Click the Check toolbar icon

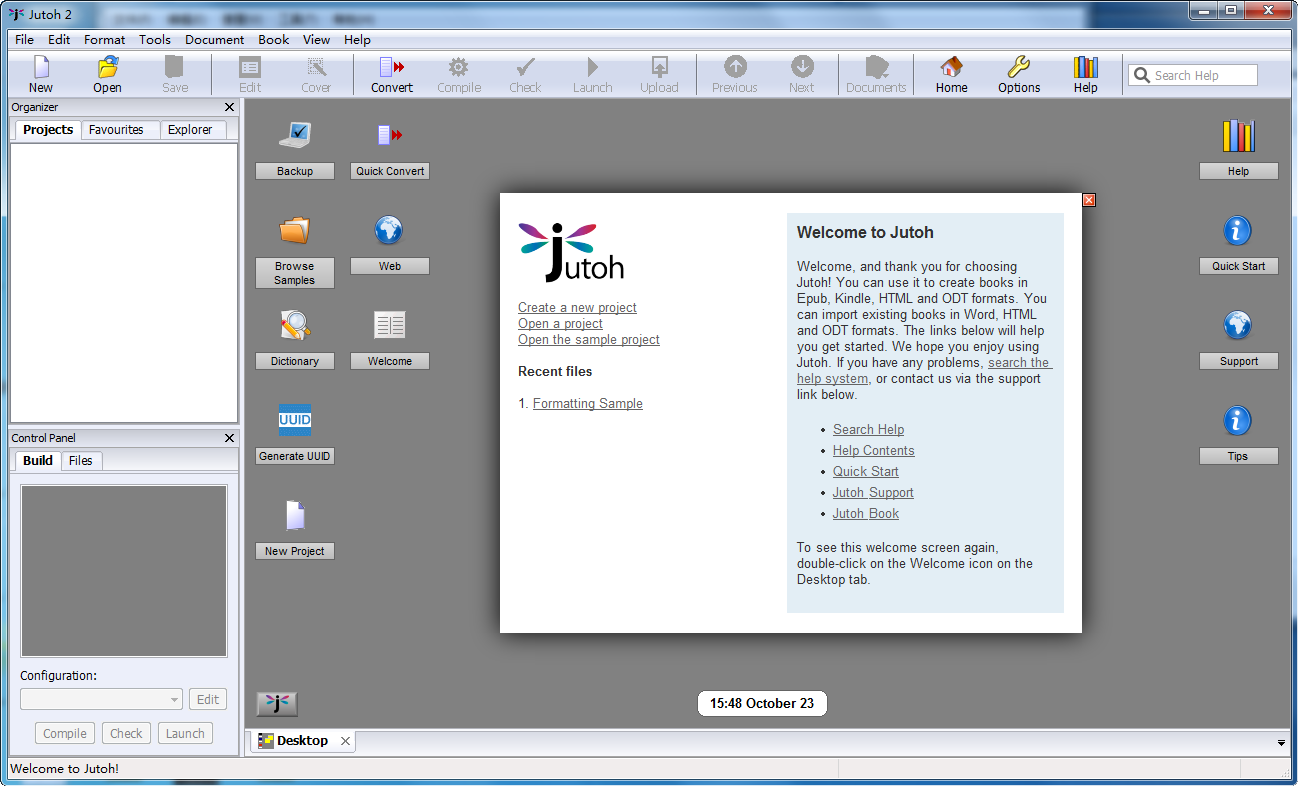pos(525,68)
